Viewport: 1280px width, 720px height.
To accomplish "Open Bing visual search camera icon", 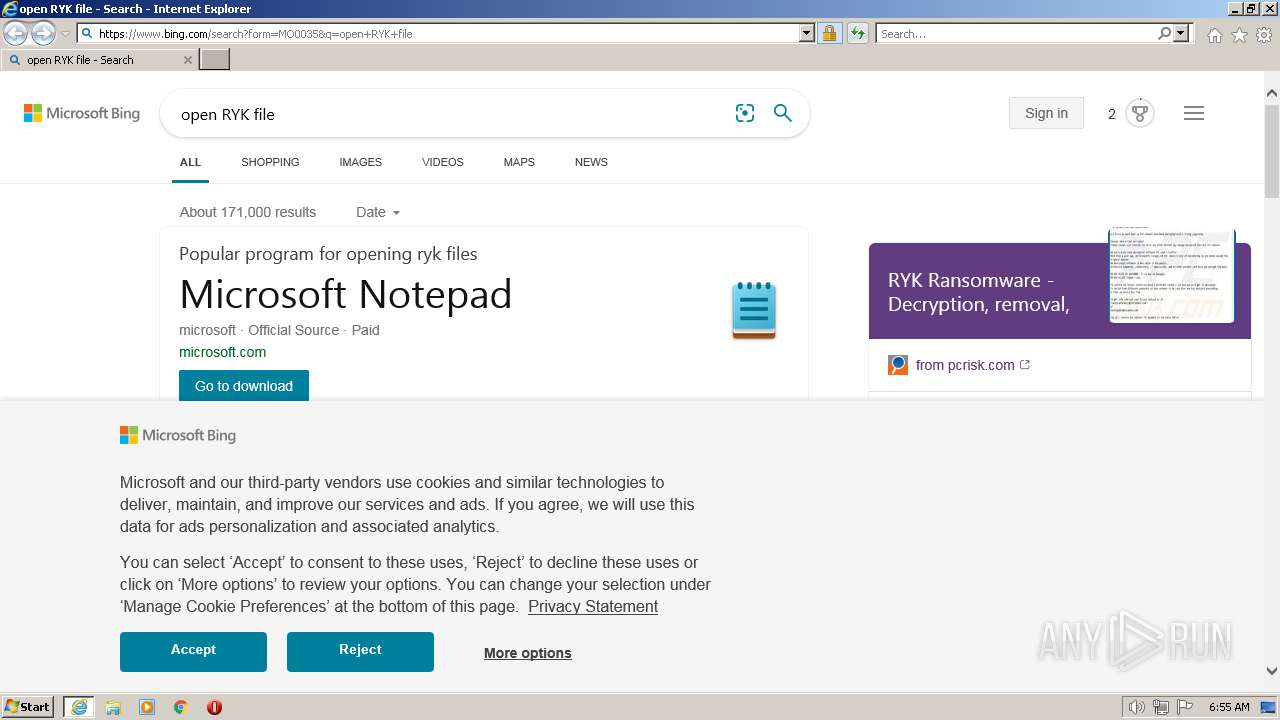I will 745,113.
